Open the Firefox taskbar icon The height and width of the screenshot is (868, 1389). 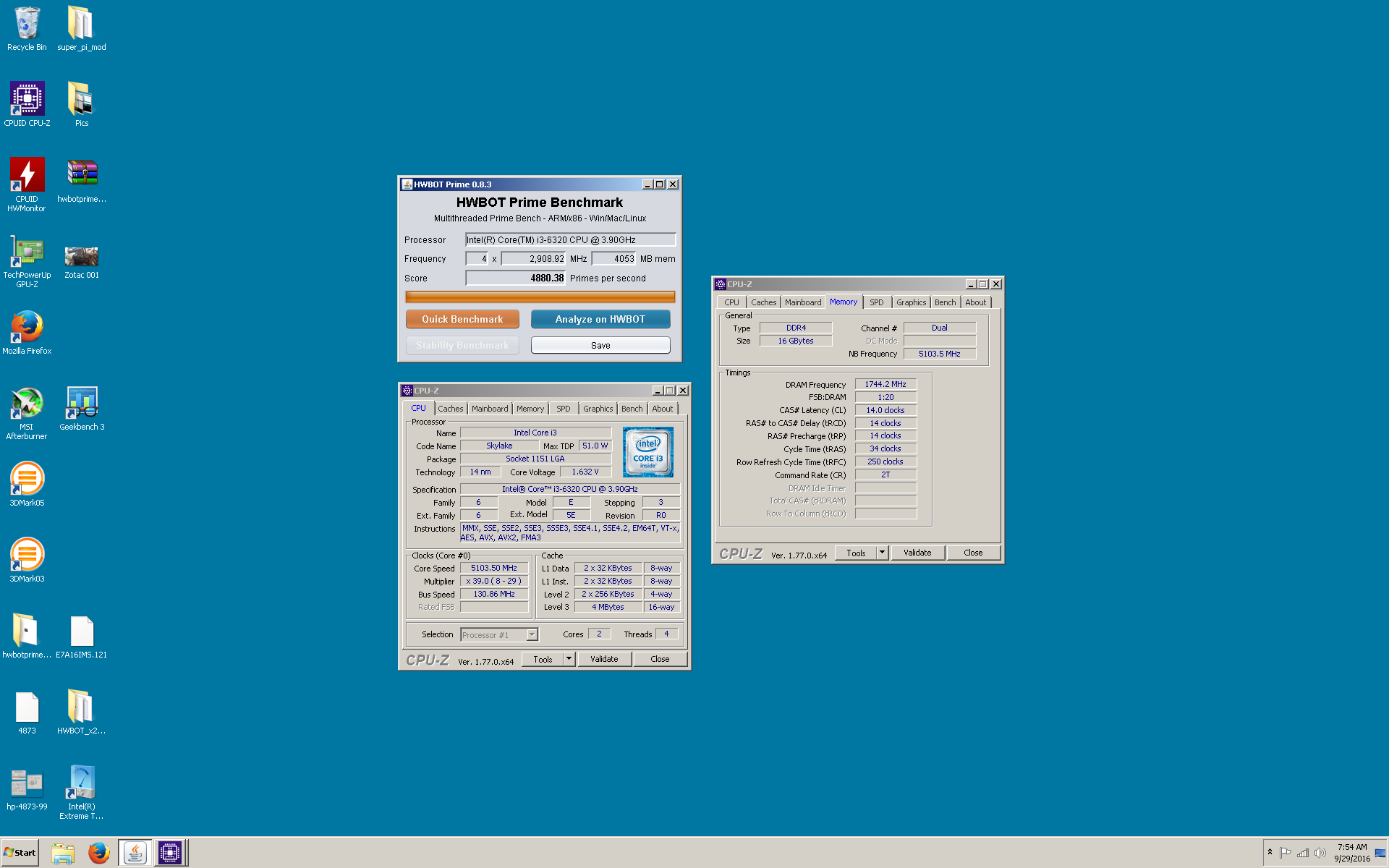coord(99,853)
